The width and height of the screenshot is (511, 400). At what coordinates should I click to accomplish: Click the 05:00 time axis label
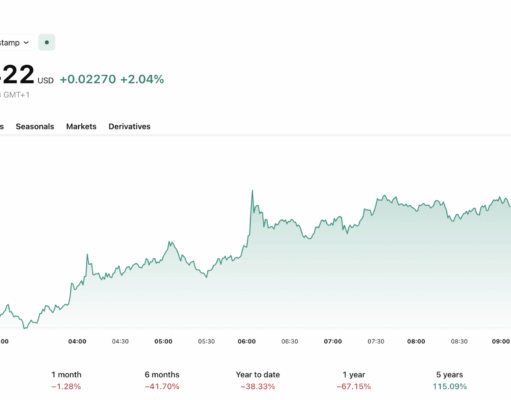click(x=163, y=341)
